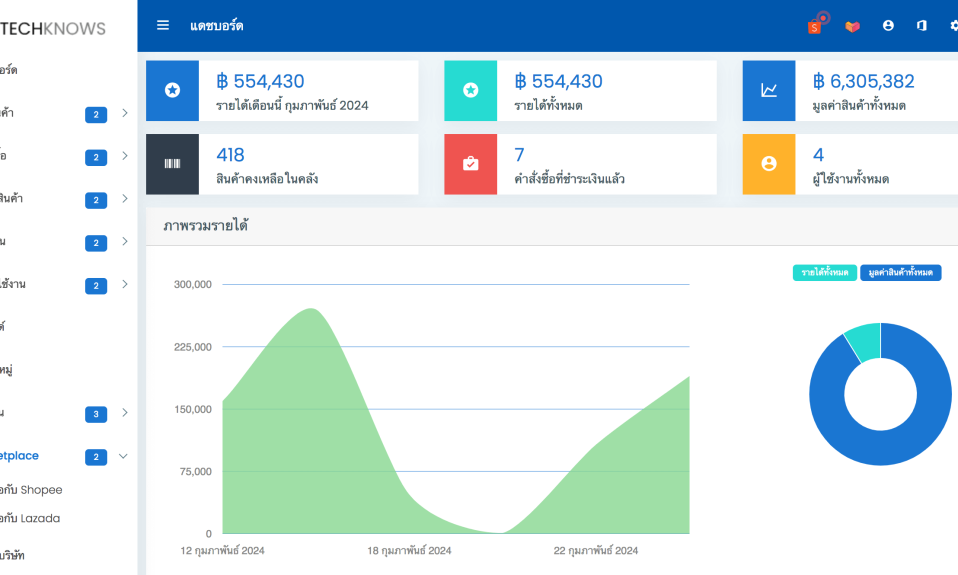Click the 418 stock count value

[x=230, y=155]
